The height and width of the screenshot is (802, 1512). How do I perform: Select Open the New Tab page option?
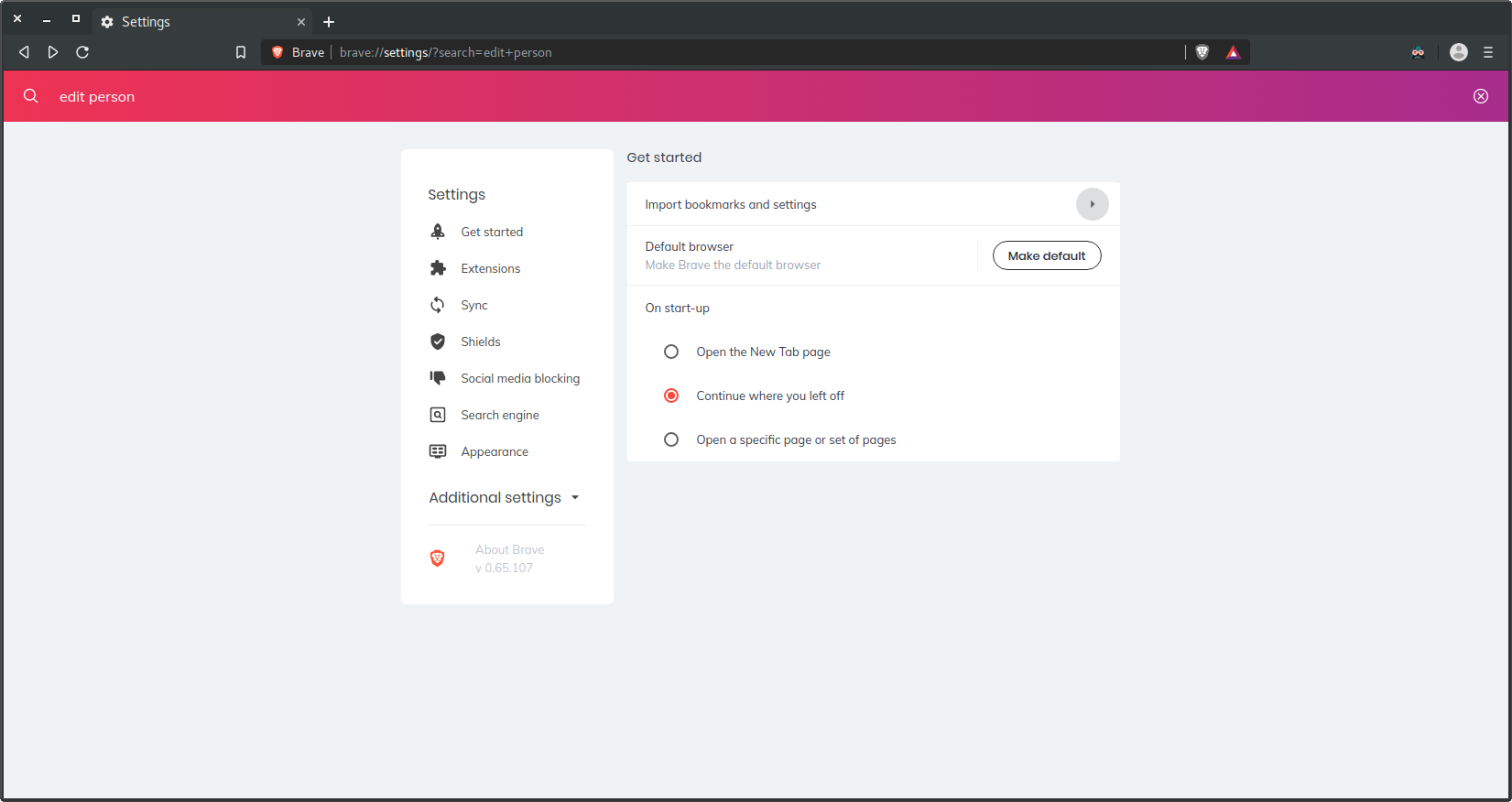click(x=671, y=352)
